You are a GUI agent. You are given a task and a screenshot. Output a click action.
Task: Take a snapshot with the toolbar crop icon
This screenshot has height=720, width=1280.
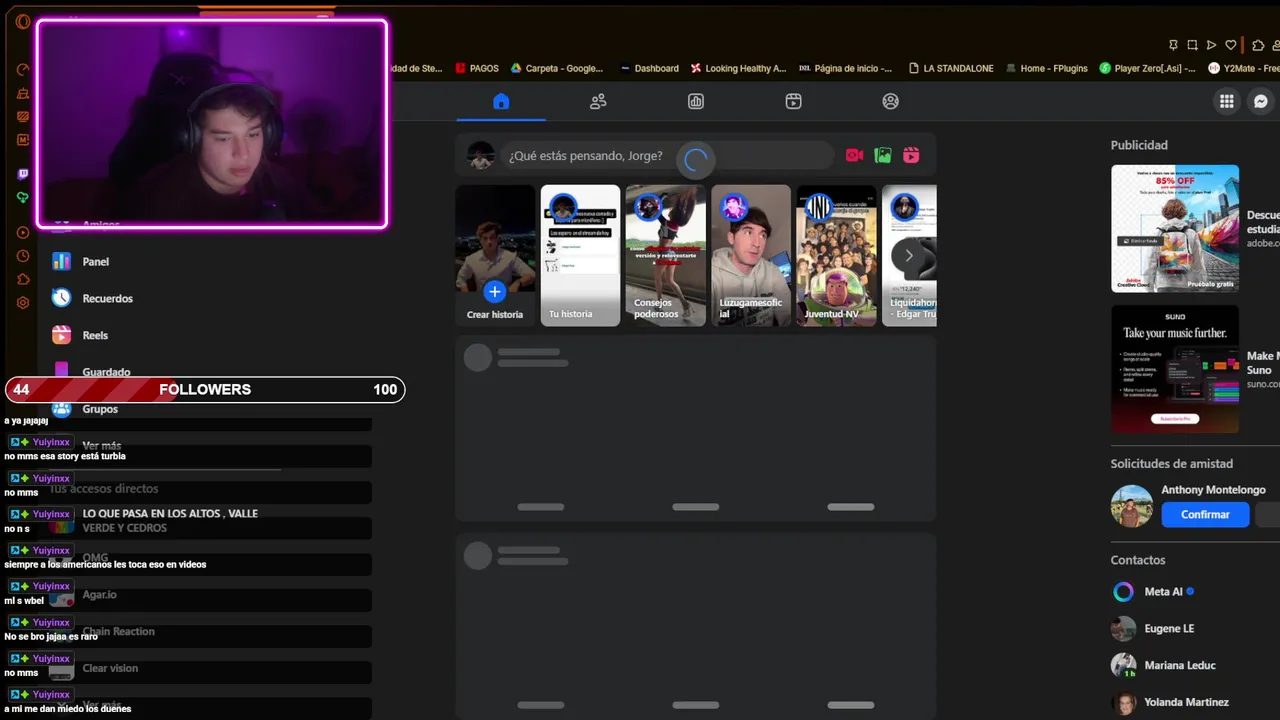[x=1192, y=45]
